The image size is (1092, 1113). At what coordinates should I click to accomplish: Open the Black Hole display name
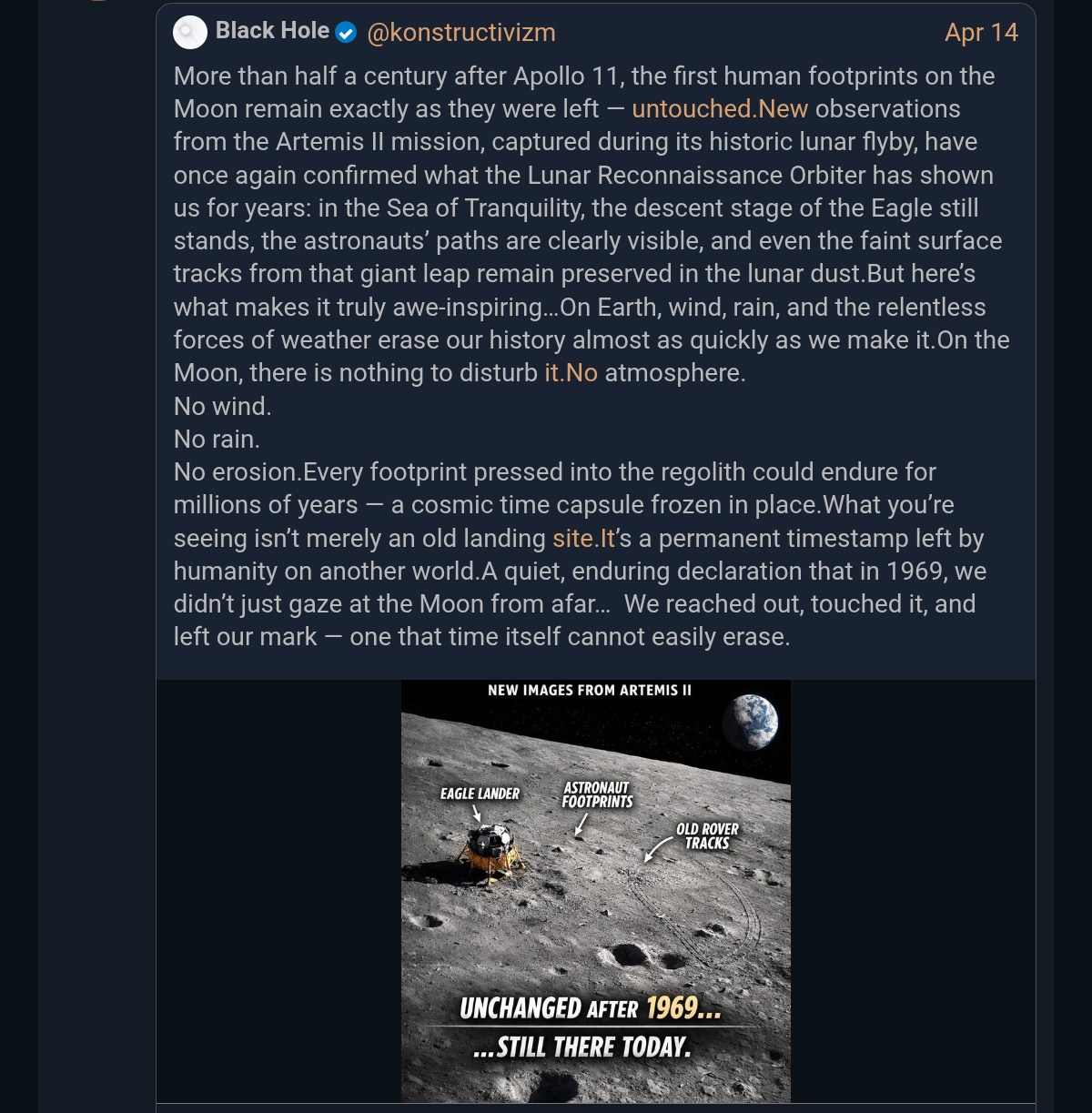(272, 31)
